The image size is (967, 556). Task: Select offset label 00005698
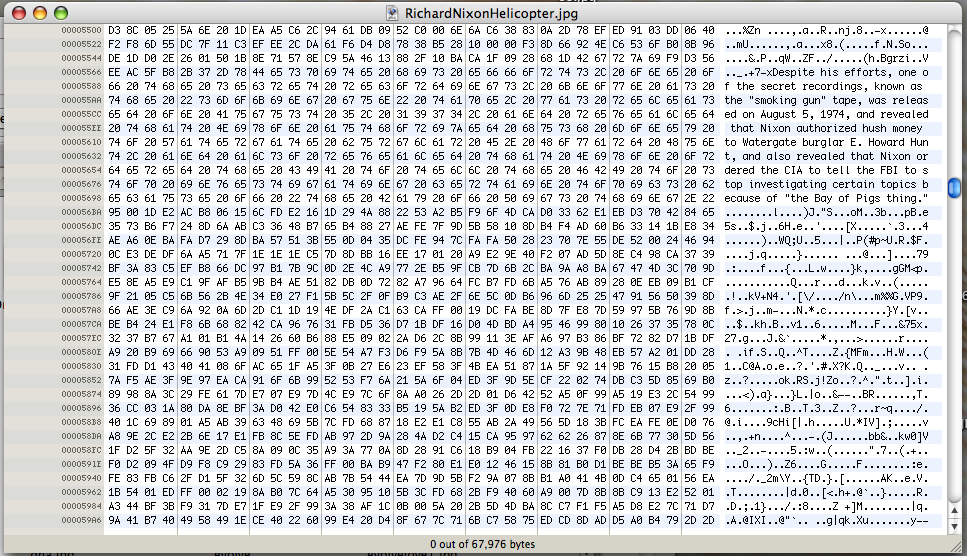click(x=81, y=198)
